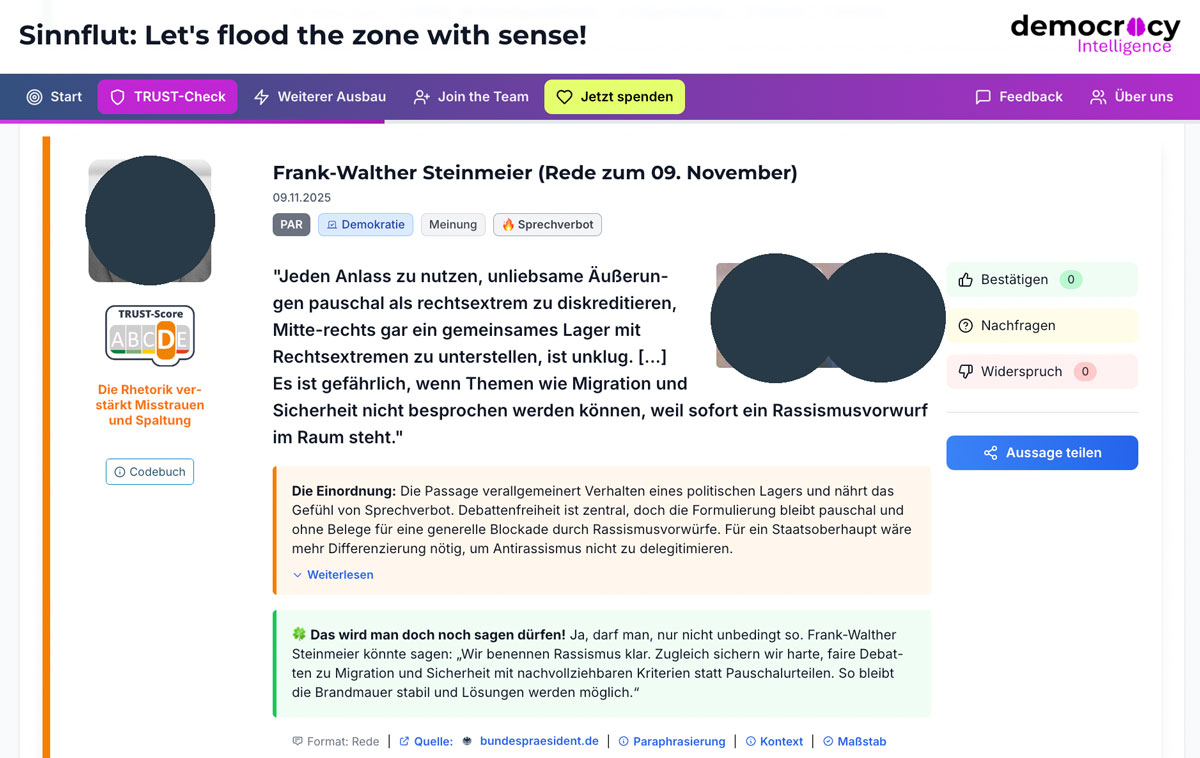Click the Feedback speech bubble icon

[983, 97]
